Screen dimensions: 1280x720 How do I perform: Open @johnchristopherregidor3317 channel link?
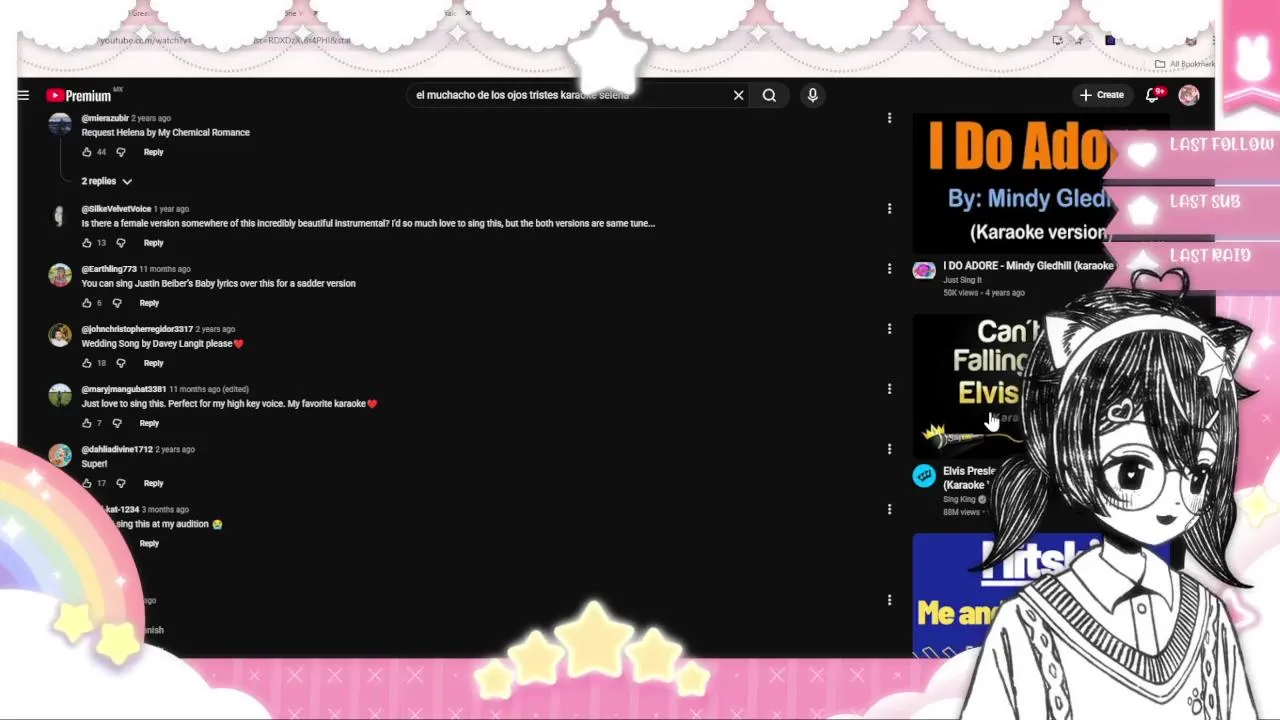(137, 329)
